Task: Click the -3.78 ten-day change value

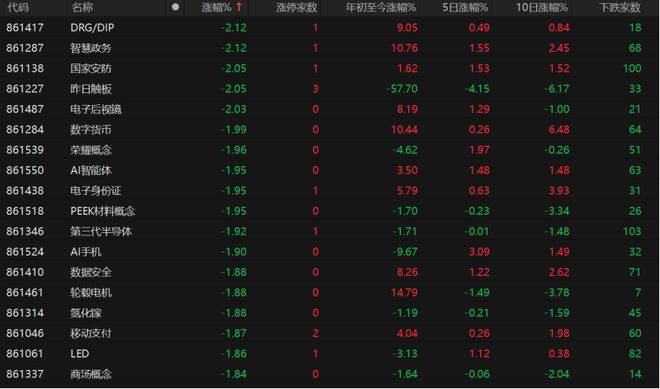Action: pos(557,293)
